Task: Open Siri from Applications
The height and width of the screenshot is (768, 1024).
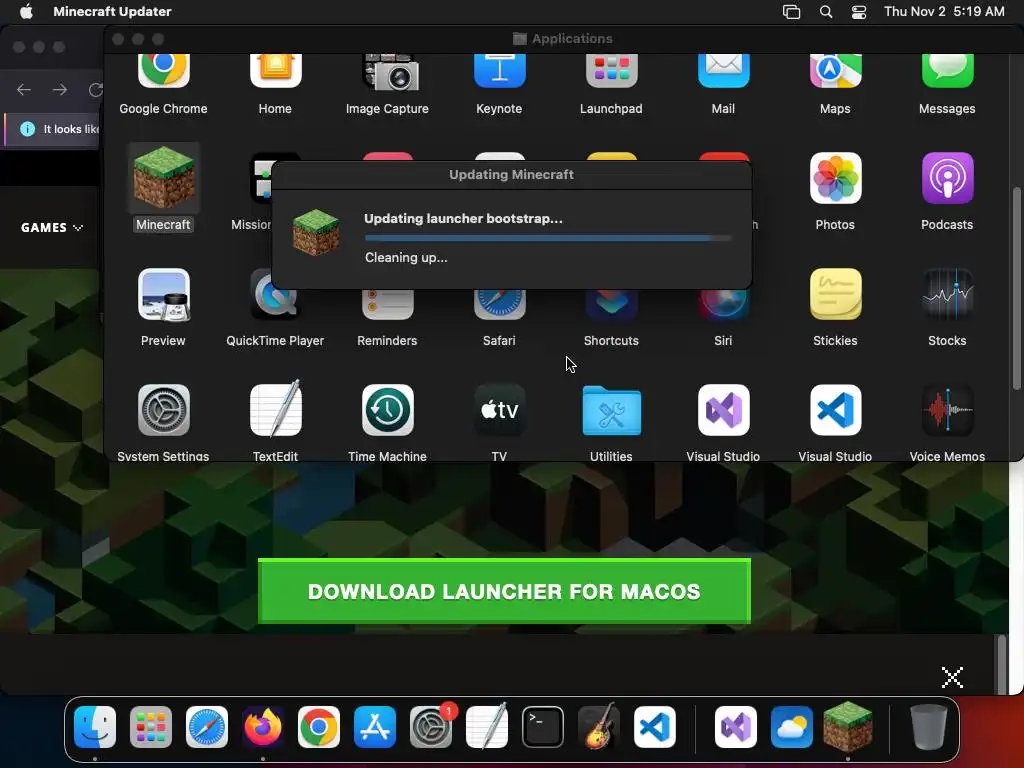Action: pos(724,305)
